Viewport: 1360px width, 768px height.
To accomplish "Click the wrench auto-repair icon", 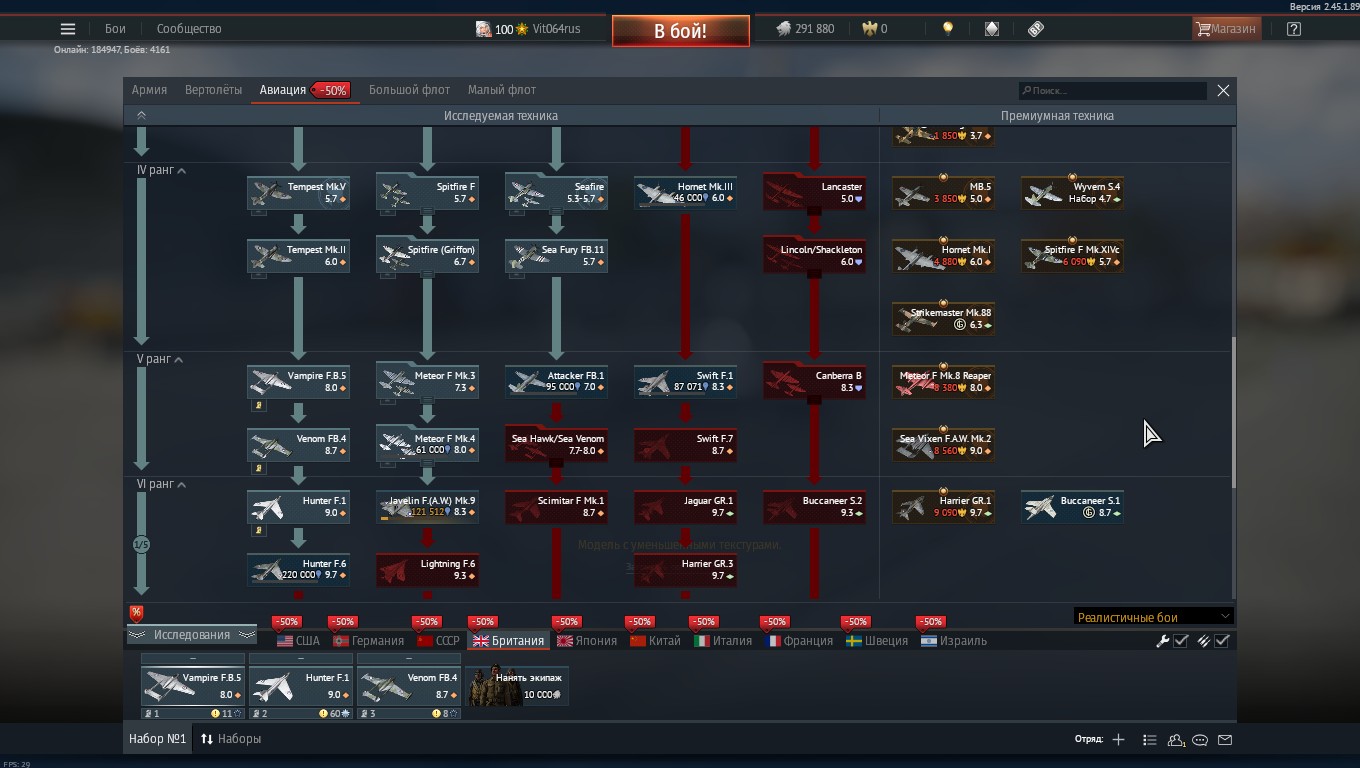I will pyautogui.click(x=1162, y=641).
